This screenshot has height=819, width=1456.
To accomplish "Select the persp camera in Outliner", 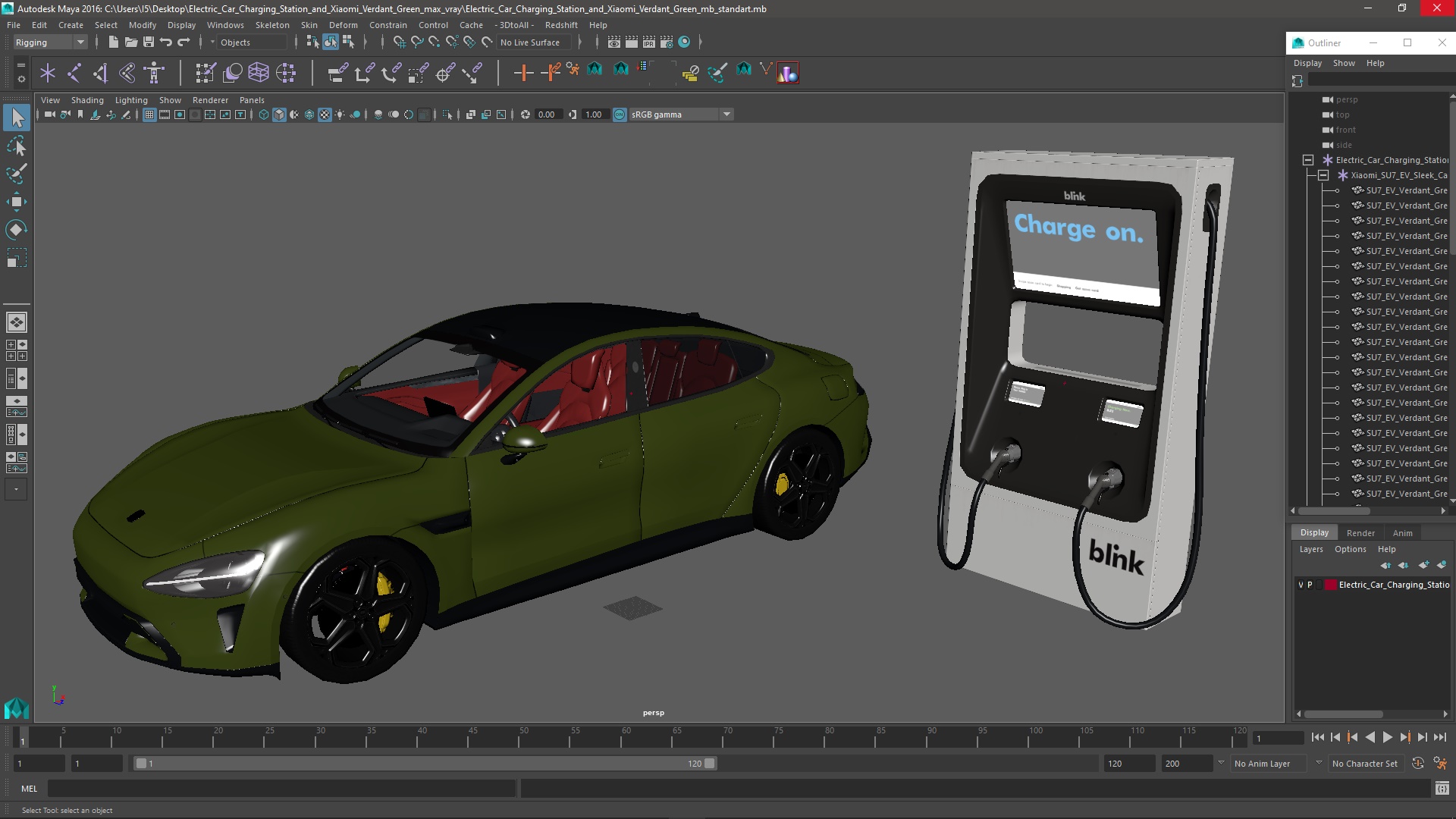I will pos(1346,99).
